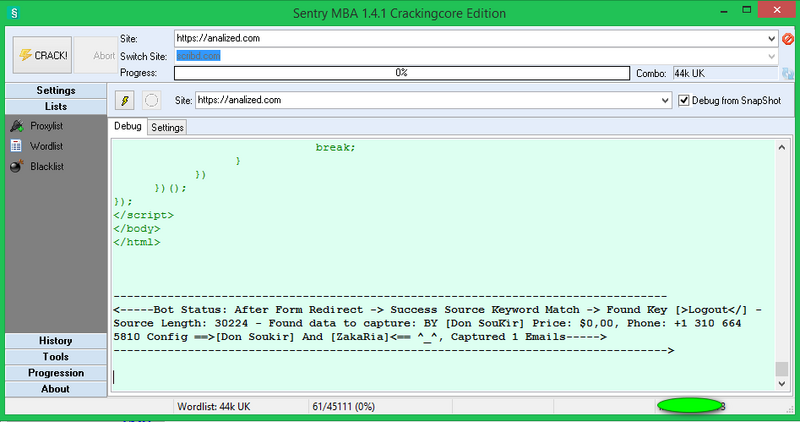
Task: Maximize the Sentry MBA window
Action: pos(746,10)
